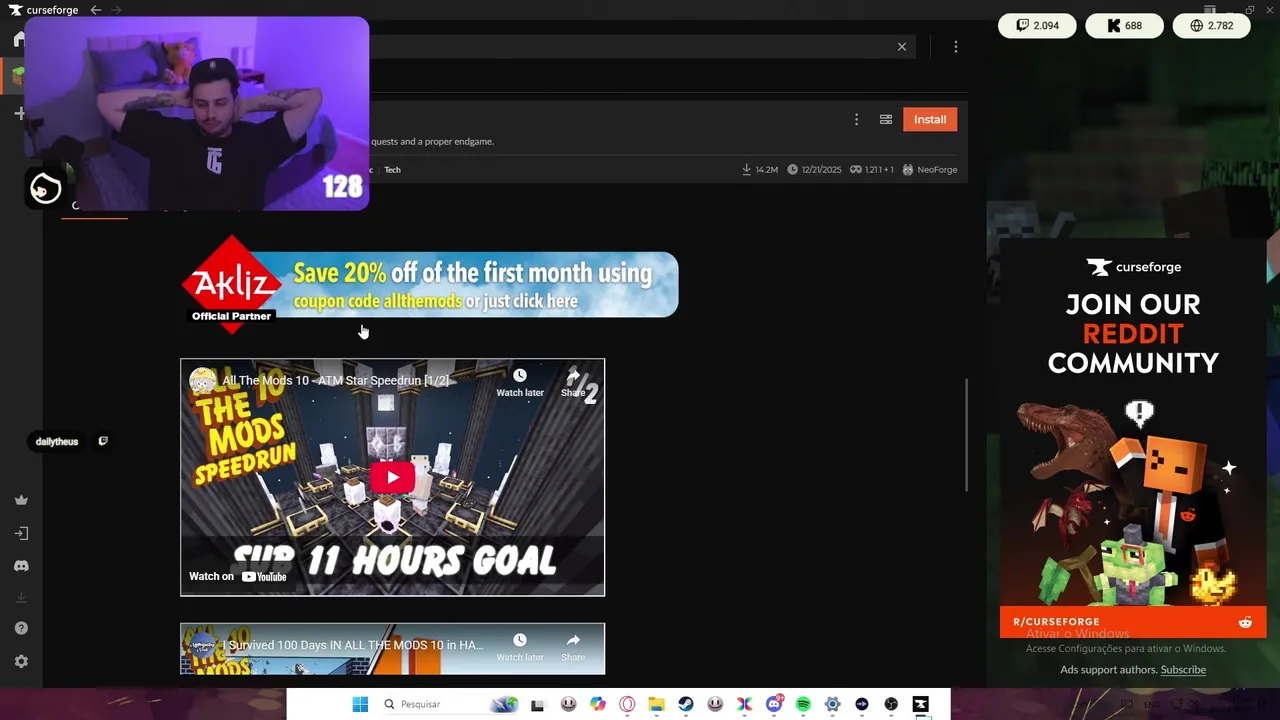This screenshot has height=720, width=1280.
Task: Open Task View in the taskbar
Action: coord(538,704)
